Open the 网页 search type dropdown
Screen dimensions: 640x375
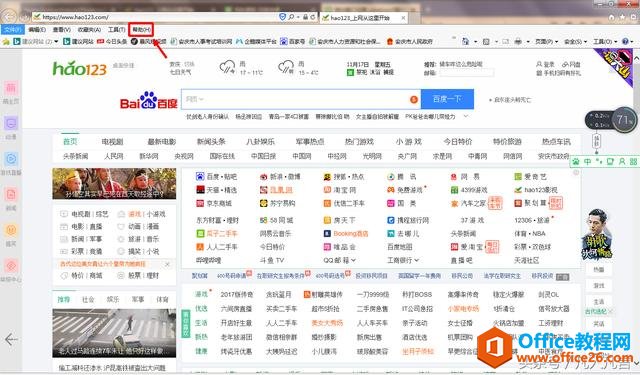click(x=194, y=99)
